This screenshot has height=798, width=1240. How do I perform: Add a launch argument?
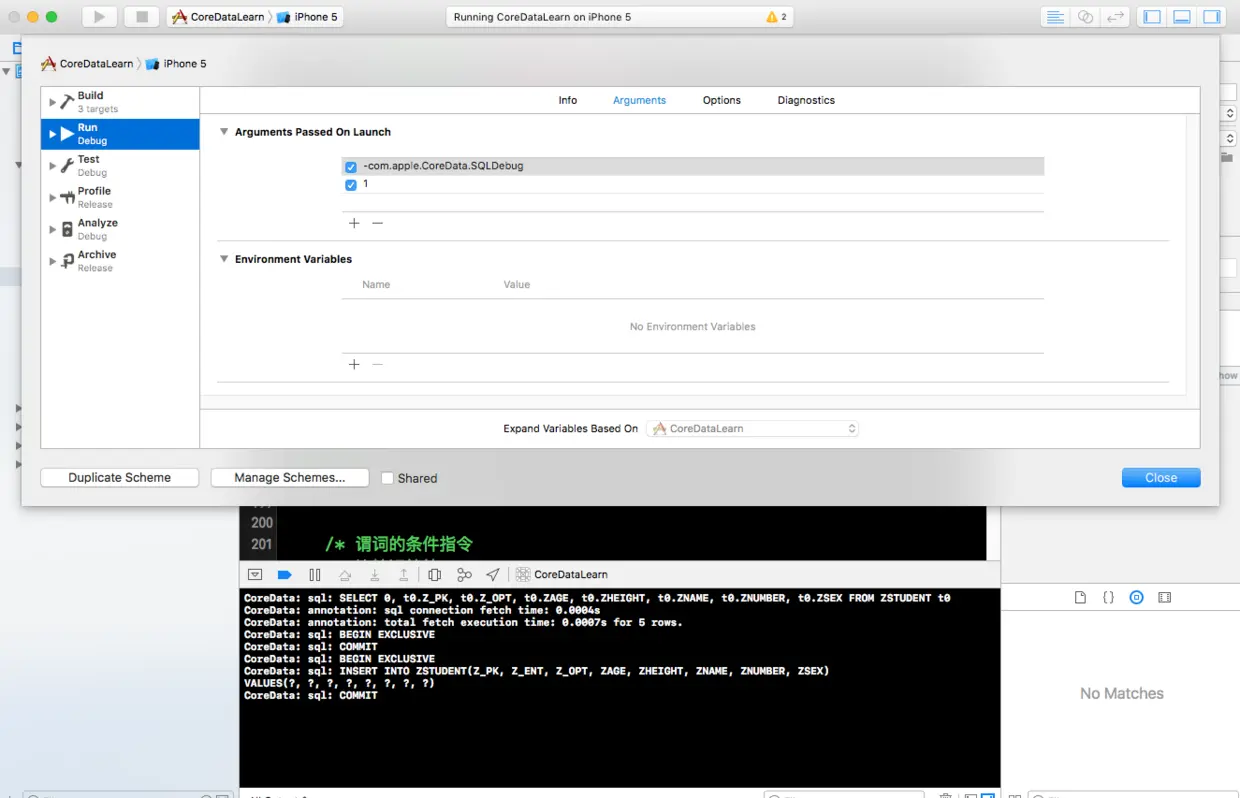(x=354, y=223)
